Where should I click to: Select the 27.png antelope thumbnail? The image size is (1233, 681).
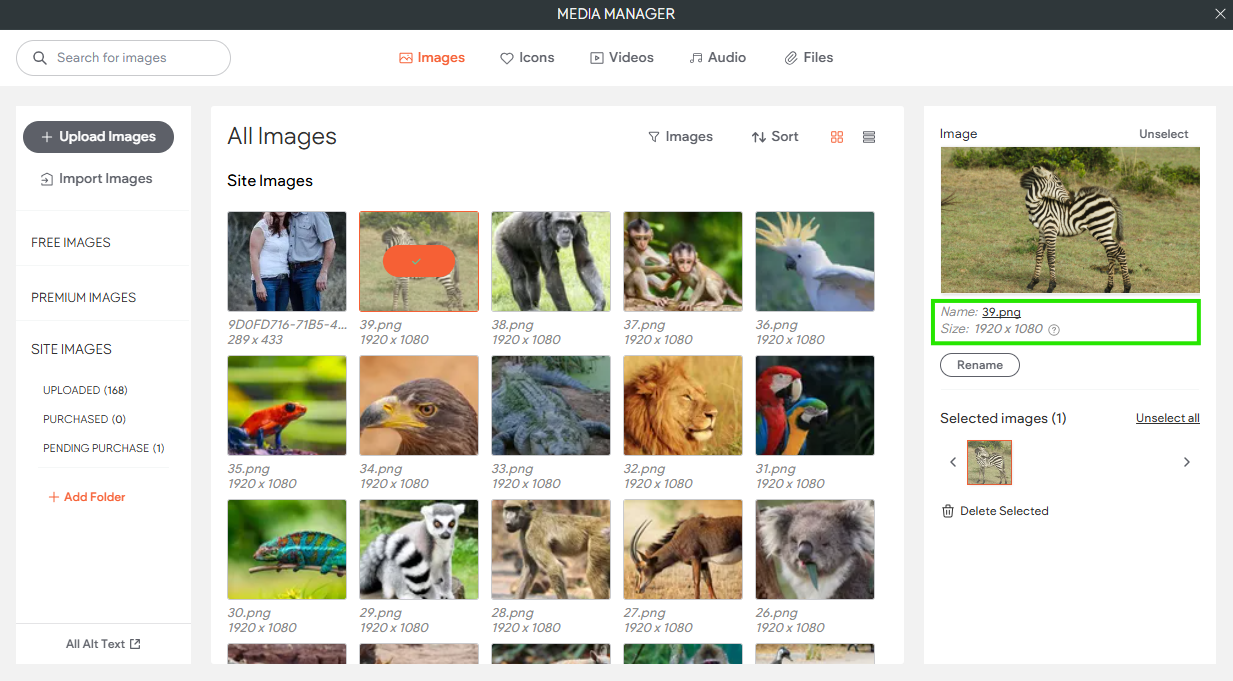tap(683, 549)
